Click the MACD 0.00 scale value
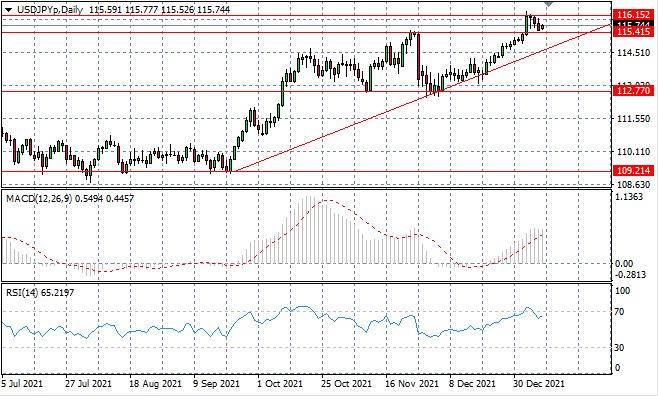The image size is (659, 396). 624,264
